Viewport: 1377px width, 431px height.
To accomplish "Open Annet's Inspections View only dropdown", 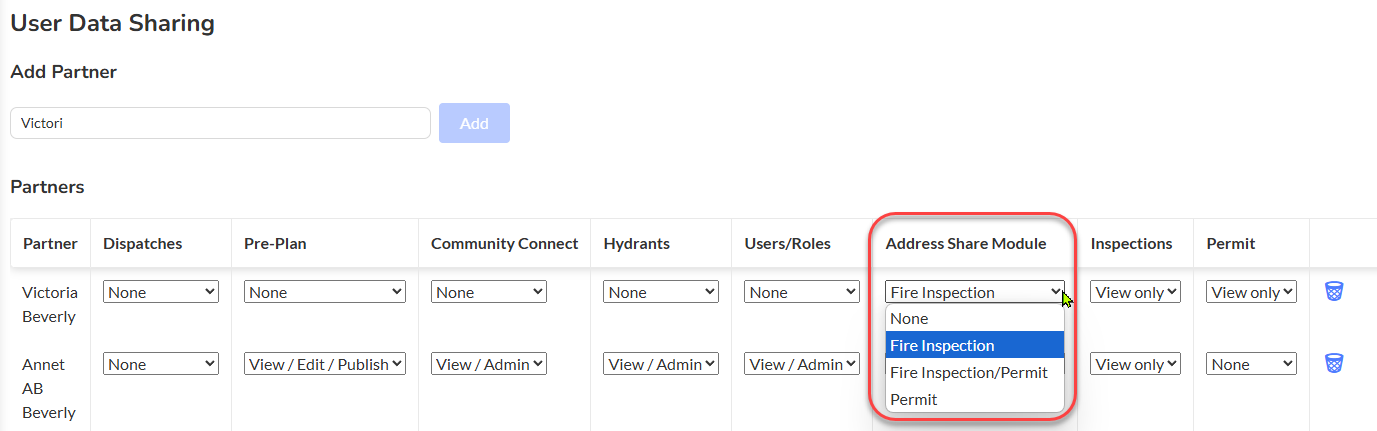I will pos(1135,364).
